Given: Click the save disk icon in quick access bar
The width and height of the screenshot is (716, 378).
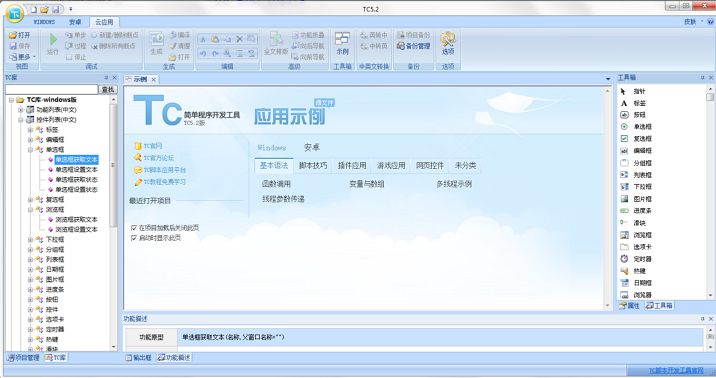Looking at the screenshot, I should tap(55, 9).
